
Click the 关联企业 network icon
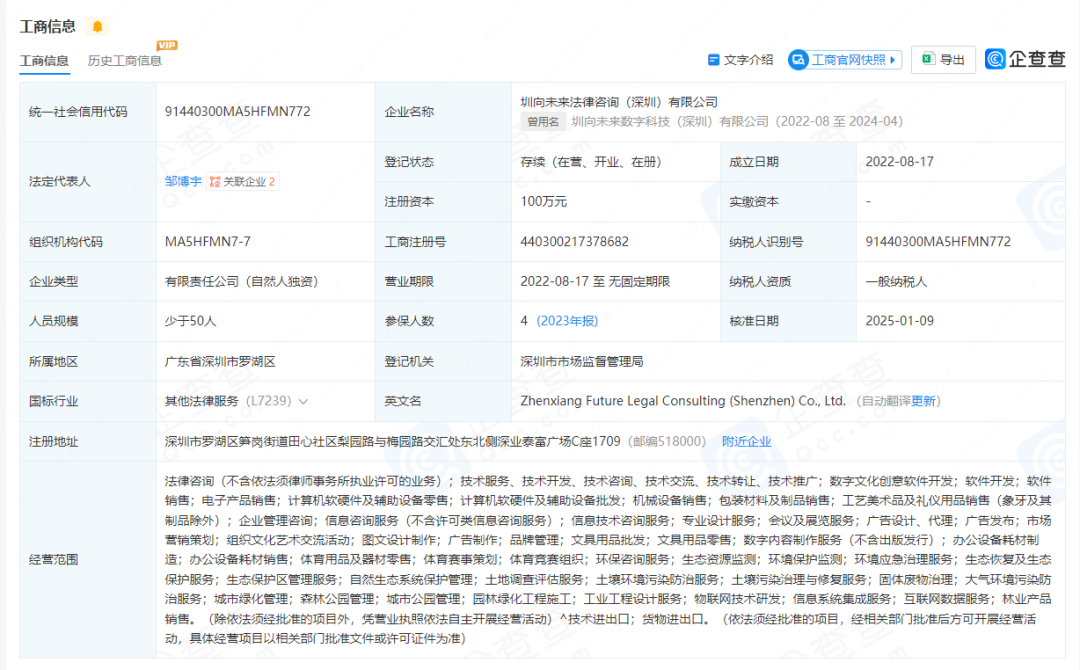[215, 182]
